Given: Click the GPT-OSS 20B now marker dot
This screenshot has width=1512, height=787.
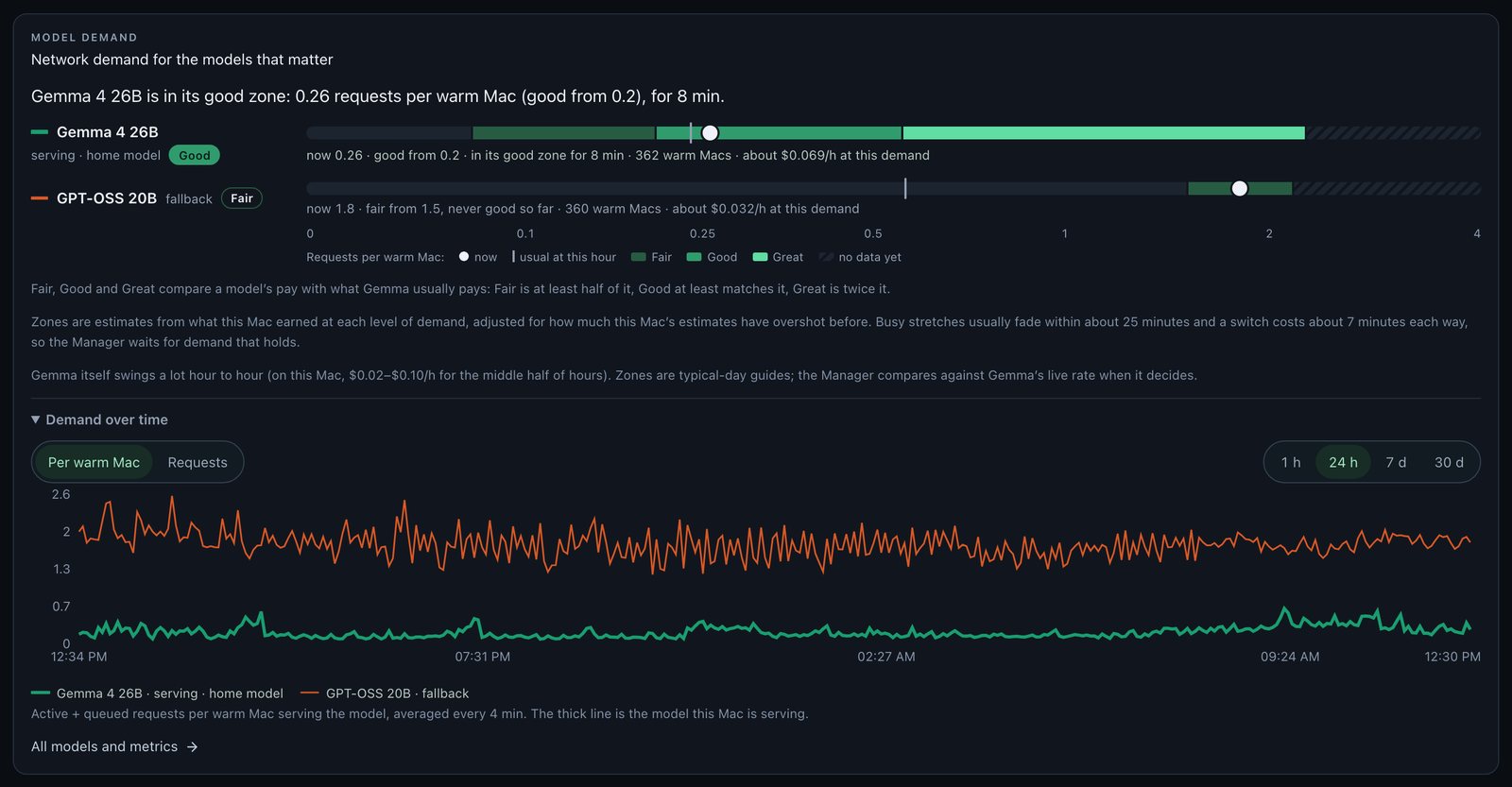Looking at the screenshot, I should pos(1240,189).
